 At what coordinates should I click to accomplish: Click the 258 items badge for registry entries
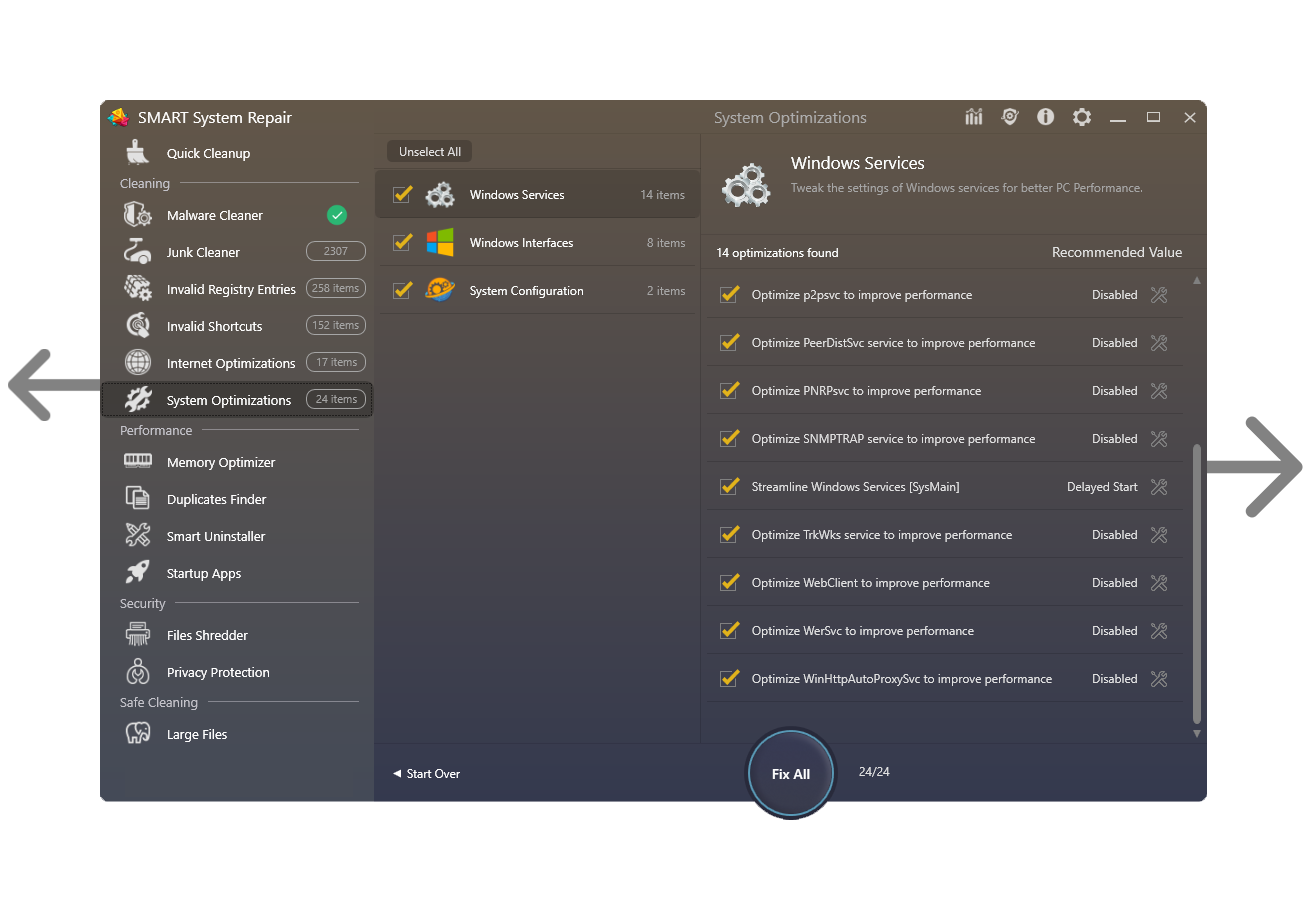(335, 288)
